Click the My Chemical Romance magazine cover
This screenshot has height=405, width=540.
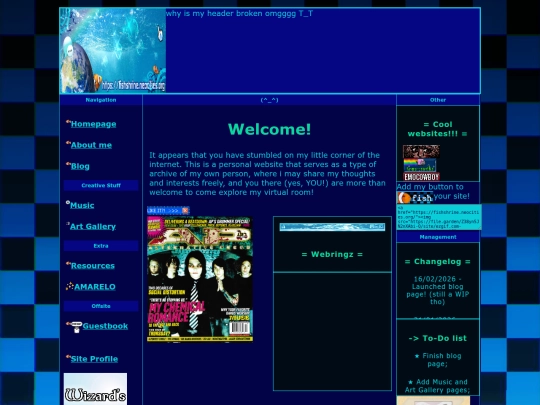tap(200, 279)
